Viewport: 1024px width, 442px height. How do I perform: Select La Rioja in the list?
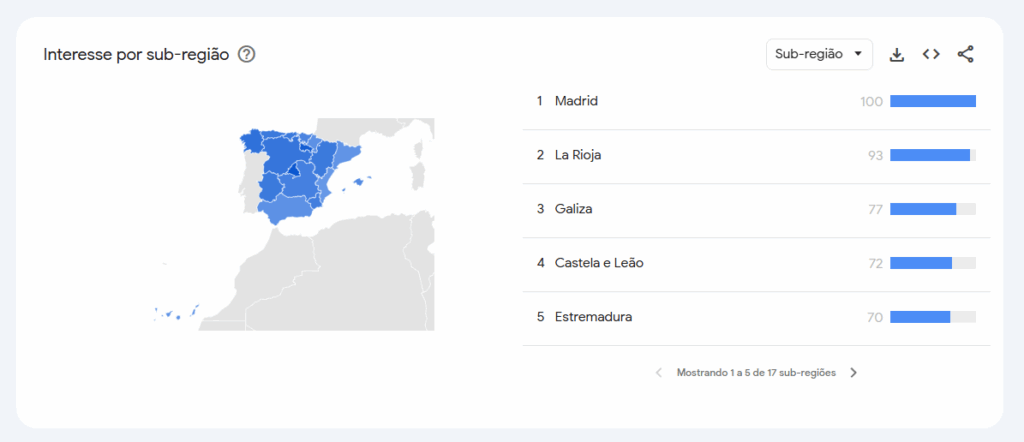[578, 155]
